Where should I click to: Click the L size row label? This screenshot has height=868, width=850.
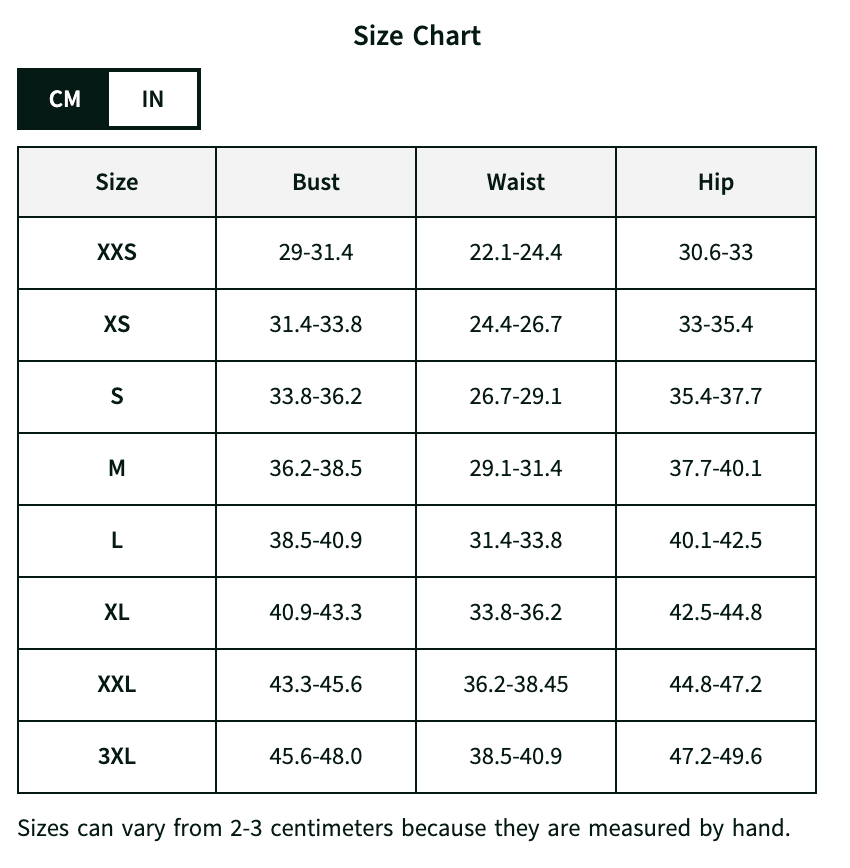tap(117, 540)
